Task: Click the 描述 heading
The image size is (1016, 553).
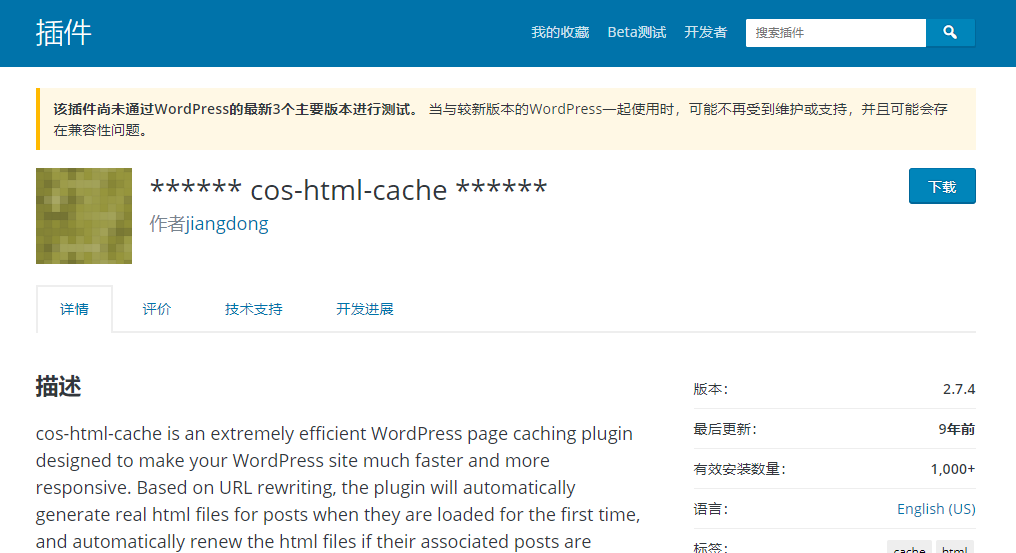Action: click(x=58, y=386)
